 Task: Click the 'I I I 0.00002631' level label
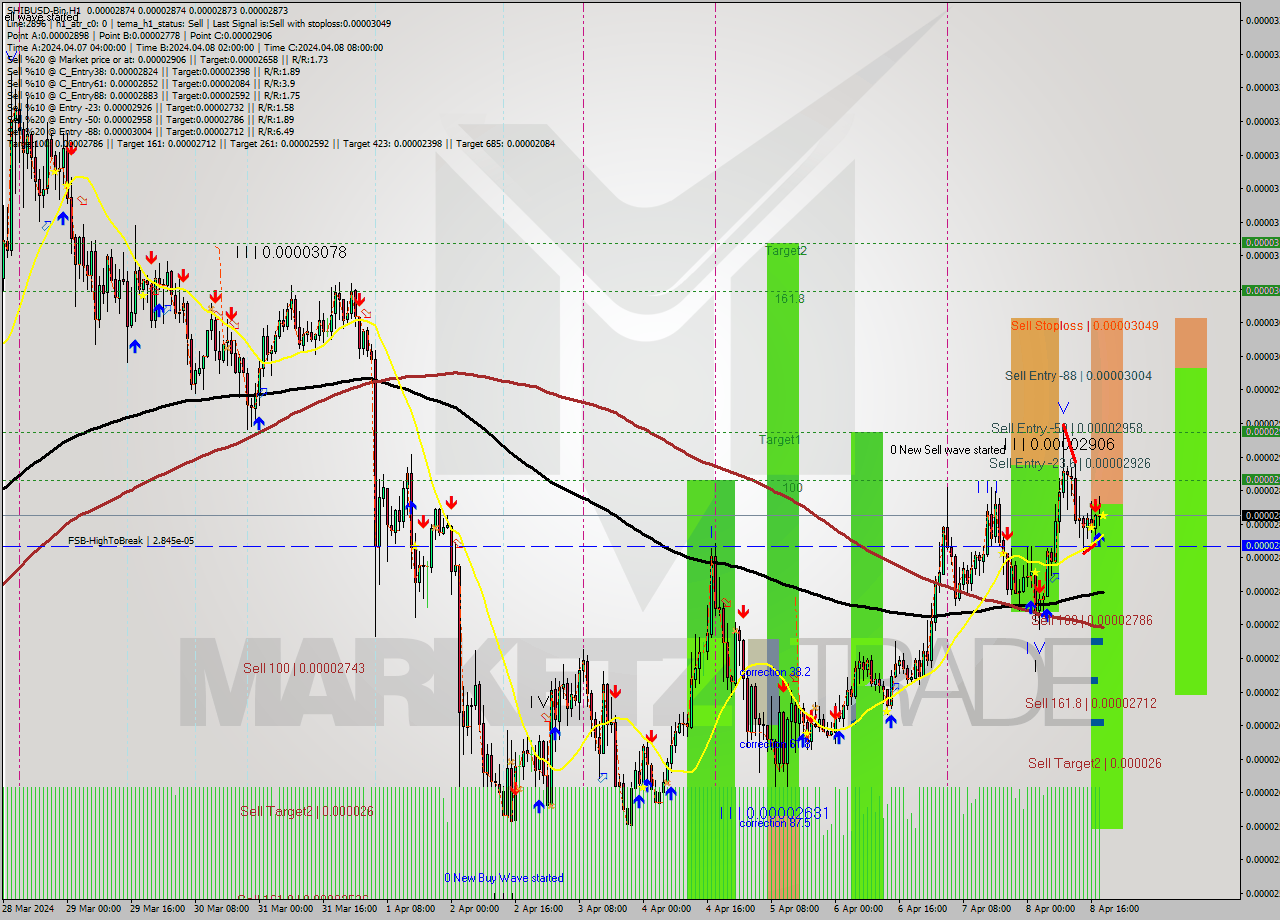tap(775, 813)
